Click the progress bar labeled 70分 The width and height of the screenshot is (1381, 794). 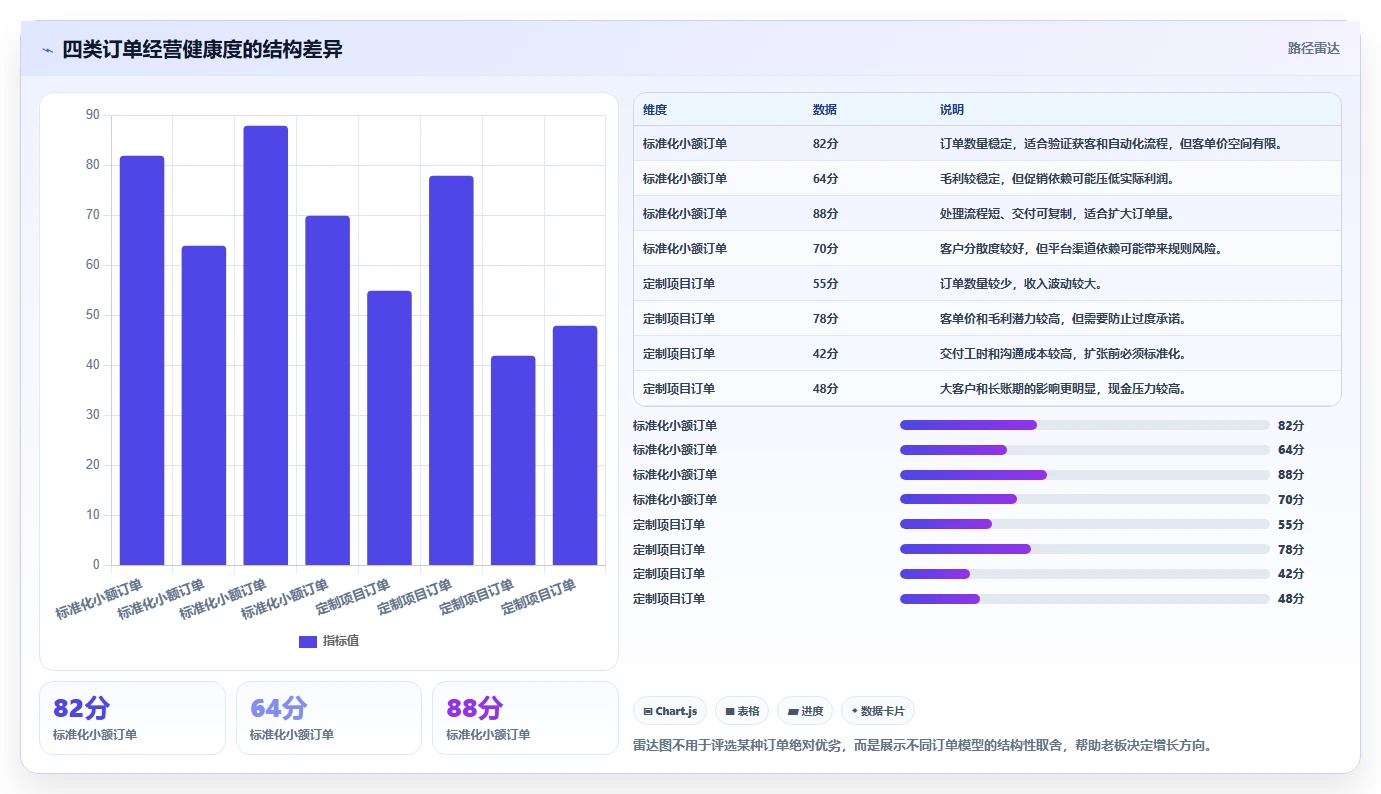(1085, 499)
